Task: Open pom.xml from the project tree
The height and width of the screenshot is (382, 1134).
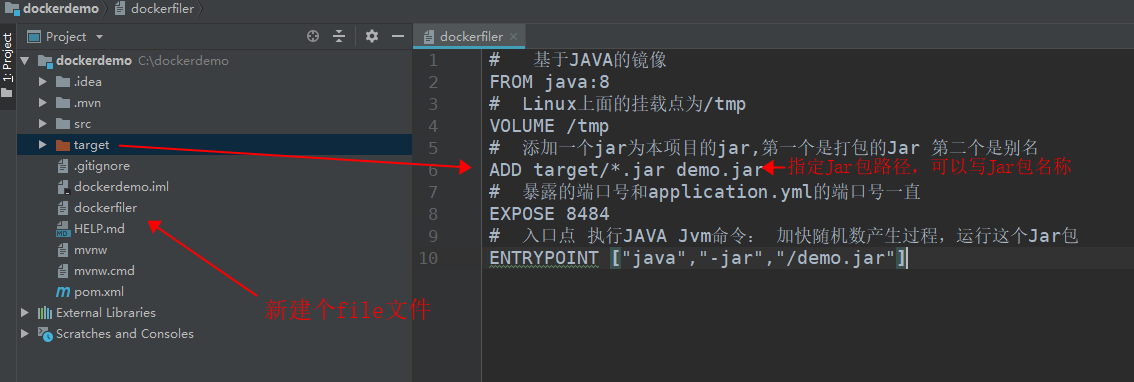Action: 98,292
